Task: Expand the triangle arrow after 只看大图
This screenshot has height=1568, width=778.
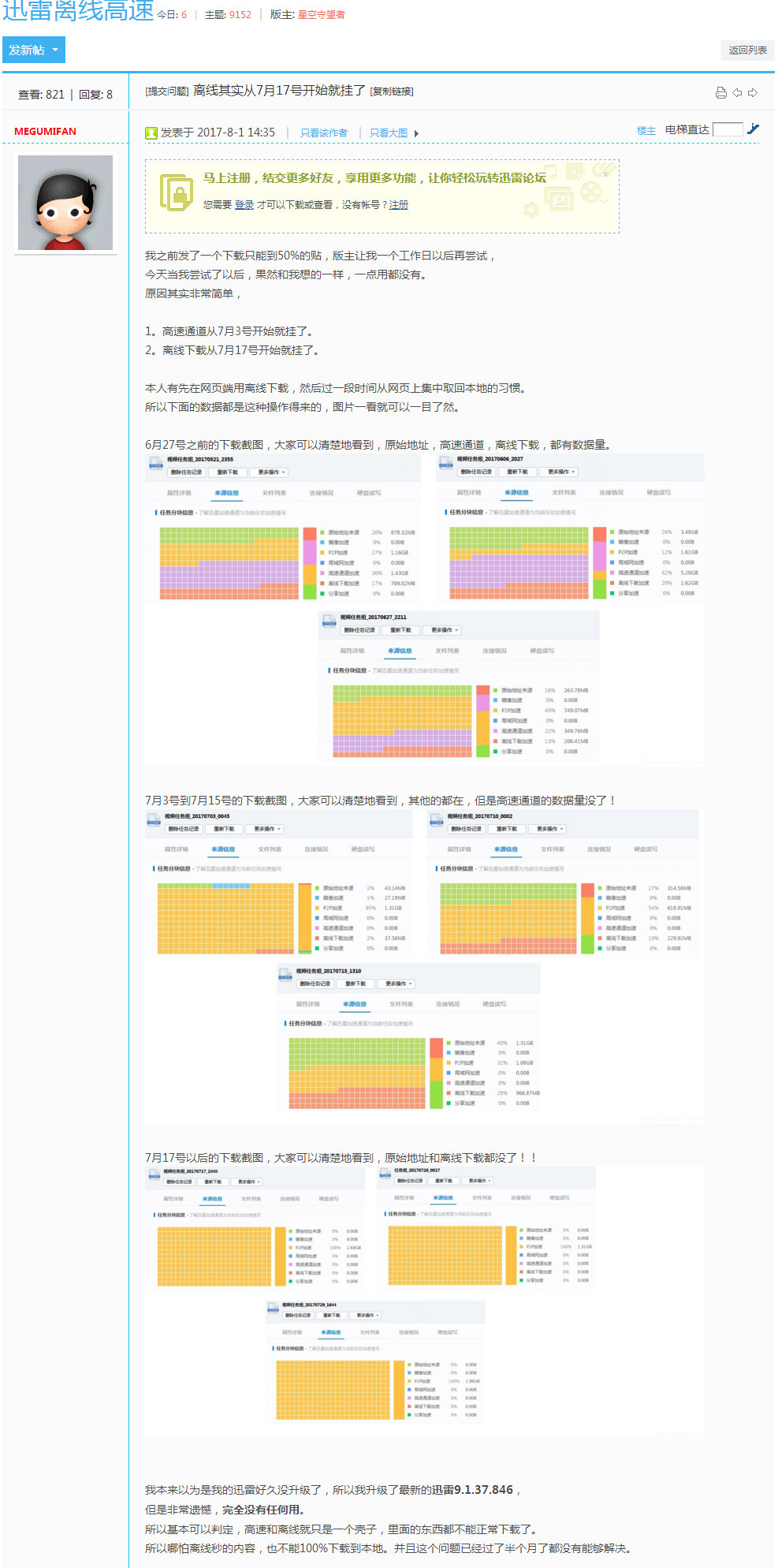Action: pos(416,133)
